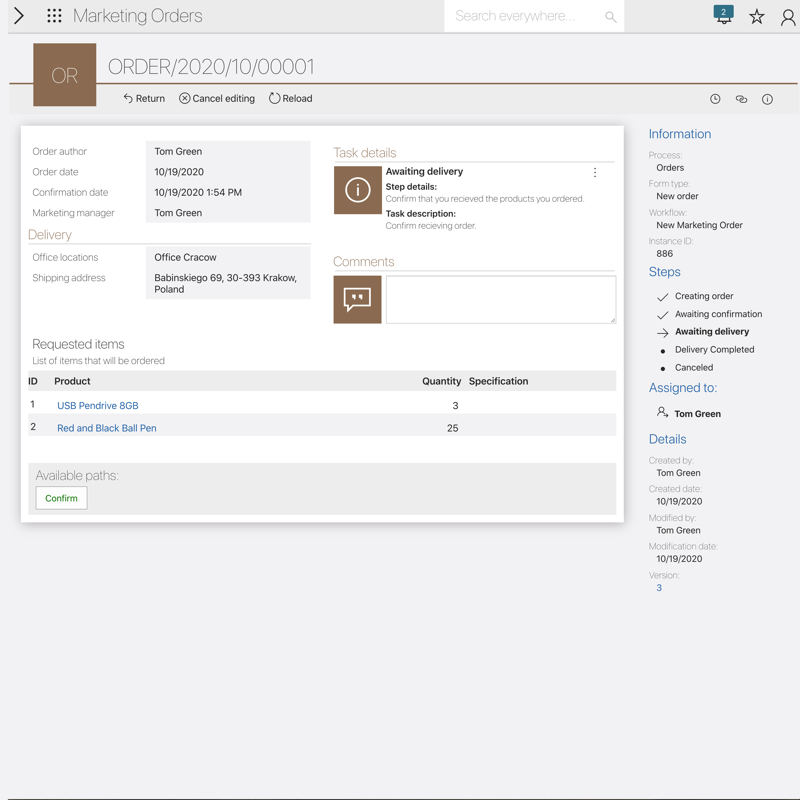Screen dimensions: 800x800
Task: Click the OR order thumbnail tile
Action: (x=65, y=75)
